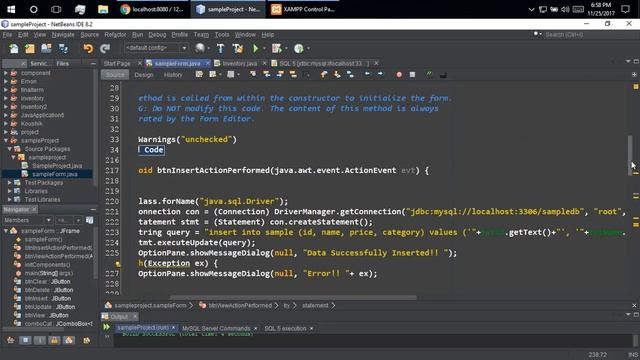The width and height of the screenshot is (640, 360).
Task: Open the Navigator Members dropdown
Action: 28,220
